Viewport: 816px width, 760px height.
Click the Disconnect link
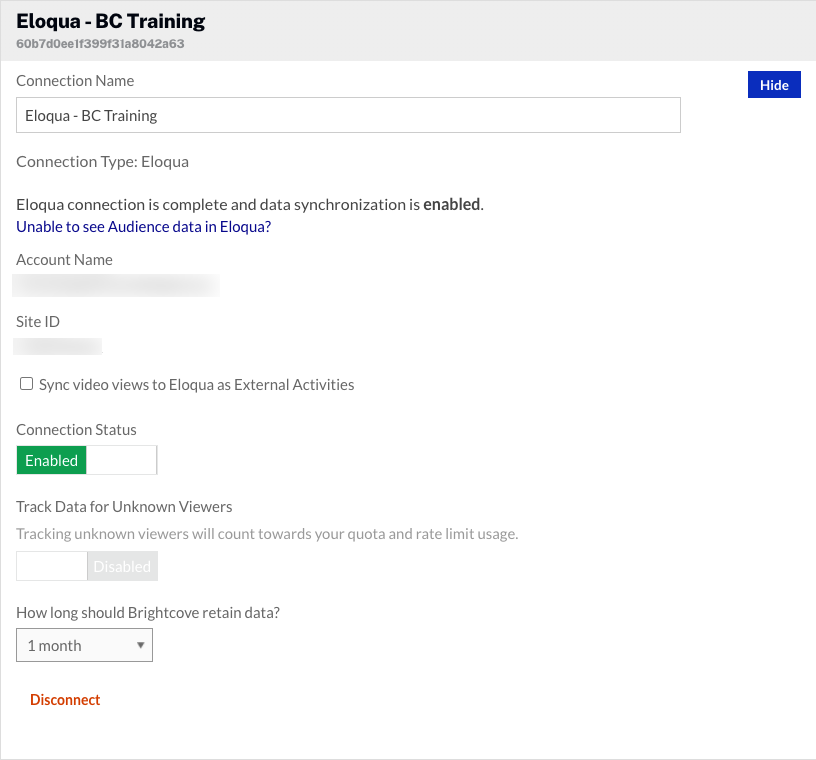pyautogui.click(x=65, y=700)
